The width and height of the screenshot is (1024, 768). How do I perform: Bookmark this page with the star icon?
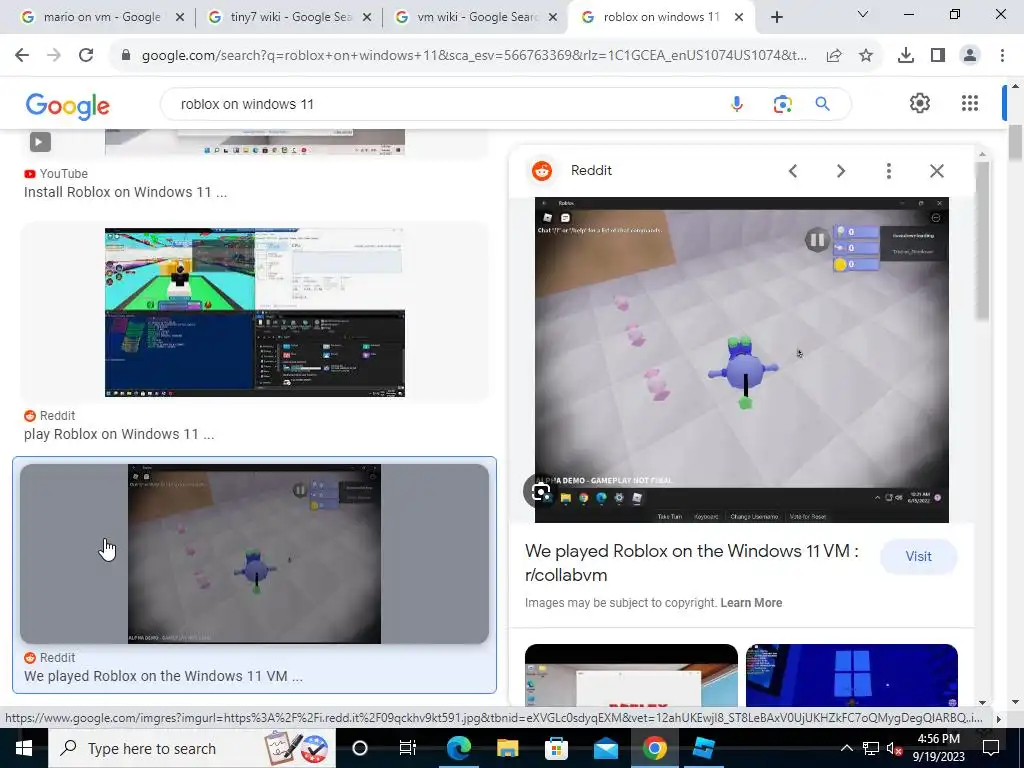pyautogui.click(x=866, y=56)
